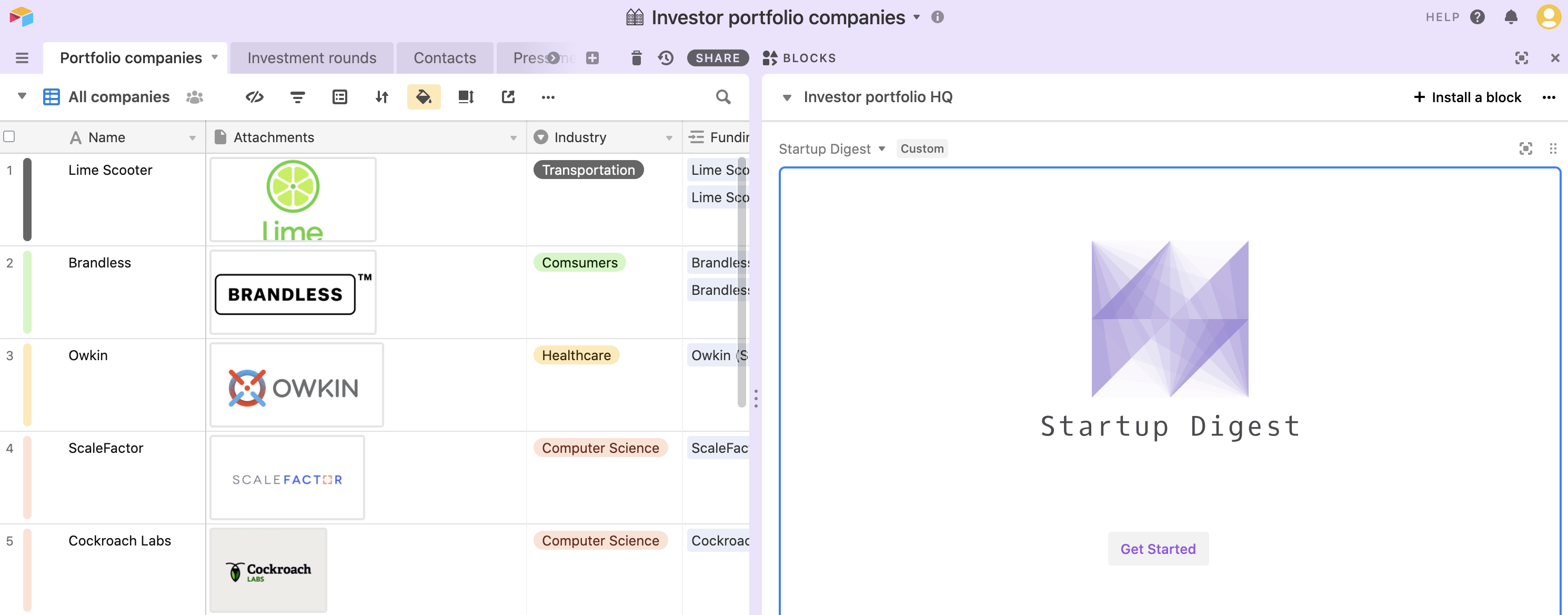The height and width of the screenshot is (615, 1568).
Task: Toggle fullscreen for Startup Digest block
Action: tap(1525, 148)
